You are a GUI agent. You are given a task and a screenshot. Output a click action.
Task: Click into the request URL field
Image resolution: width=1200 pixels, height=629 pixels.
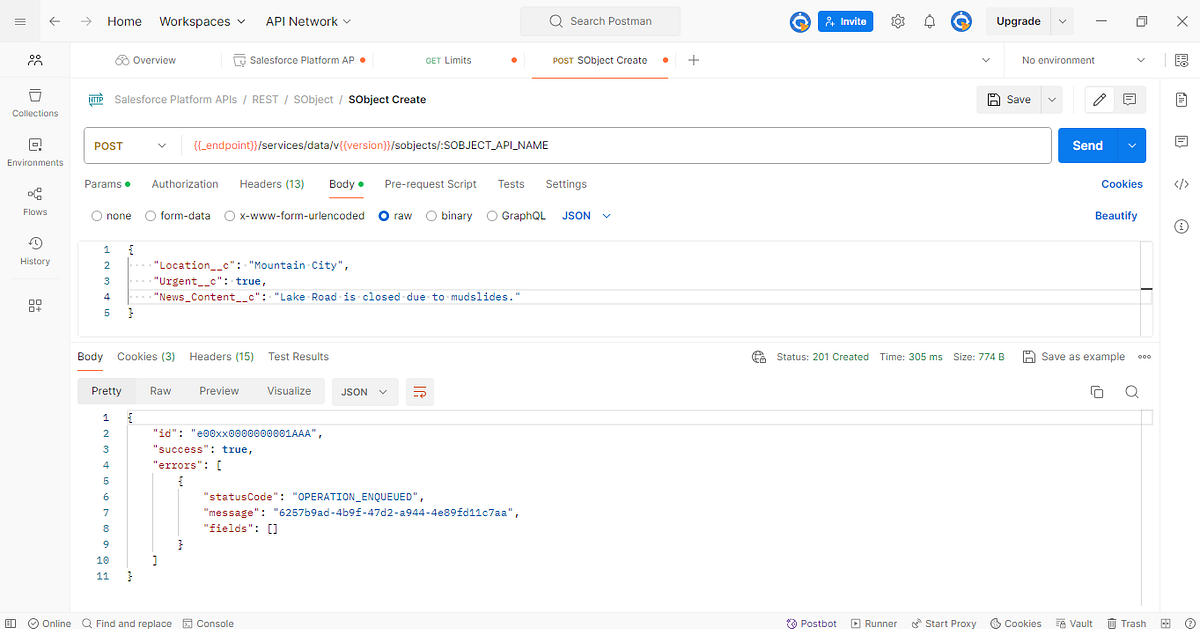(x=615, y=145)
